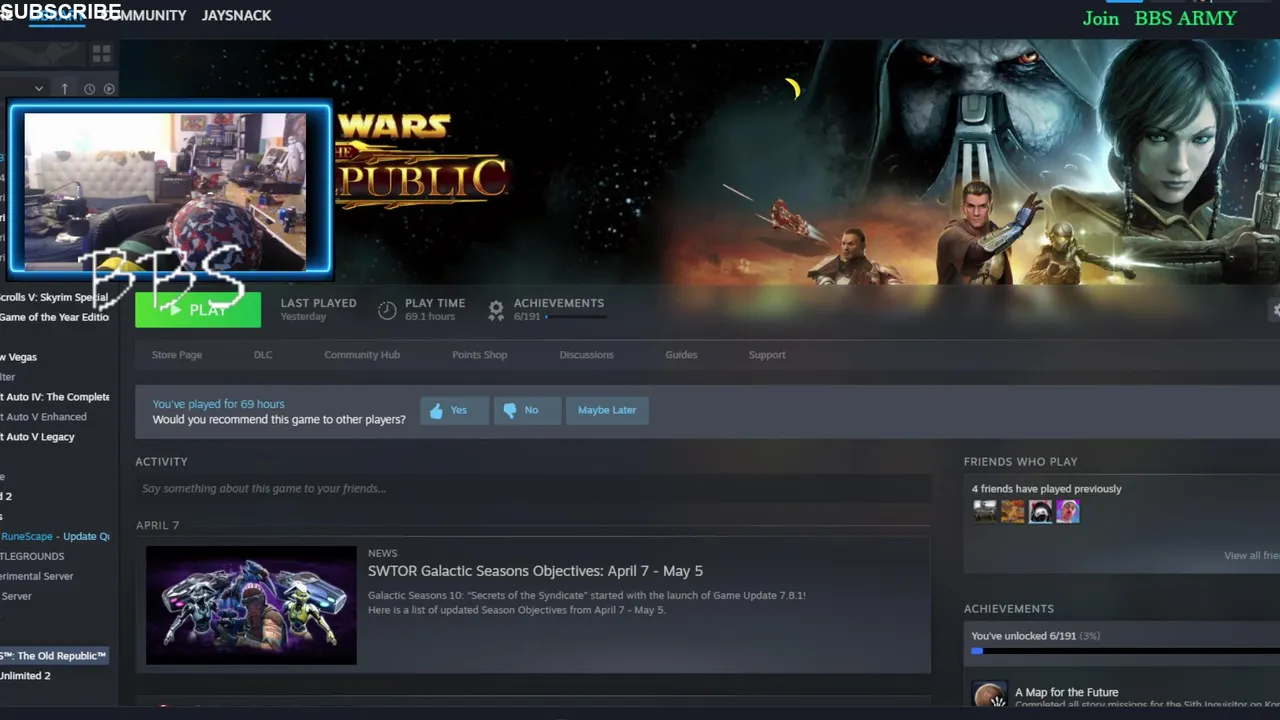Open the SWTOR Galactic Seasons Objectives article
1280x720 pixels.
pyautogui.click(x=535, y=571)
